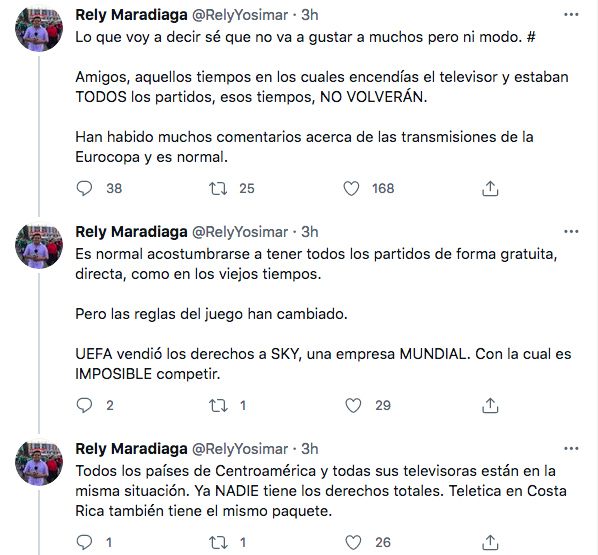
Task: Like the tweet with 168 likes
Action: 351,188
